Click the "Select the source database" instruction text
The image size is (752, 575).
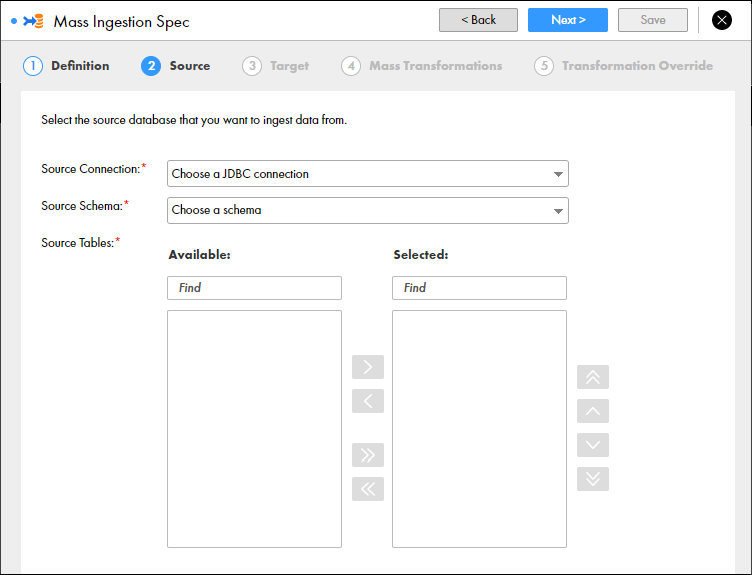point(194,120)
